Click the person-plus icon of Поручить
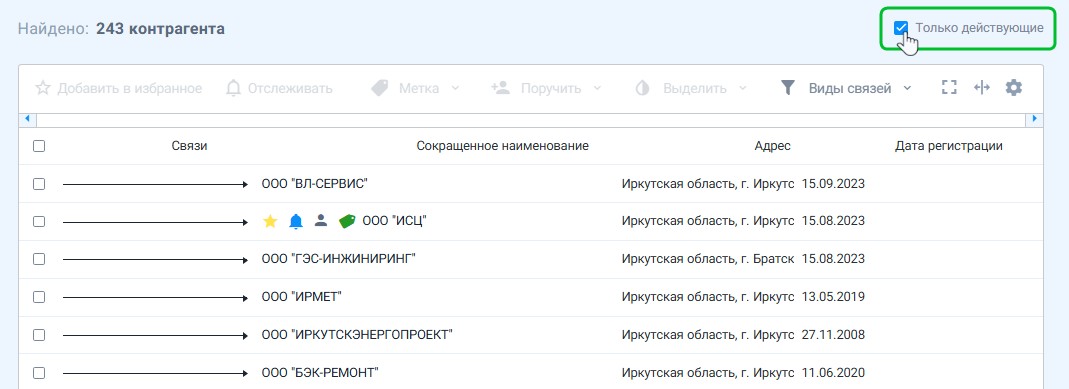Screen dimensions: 1069x389 500,88
